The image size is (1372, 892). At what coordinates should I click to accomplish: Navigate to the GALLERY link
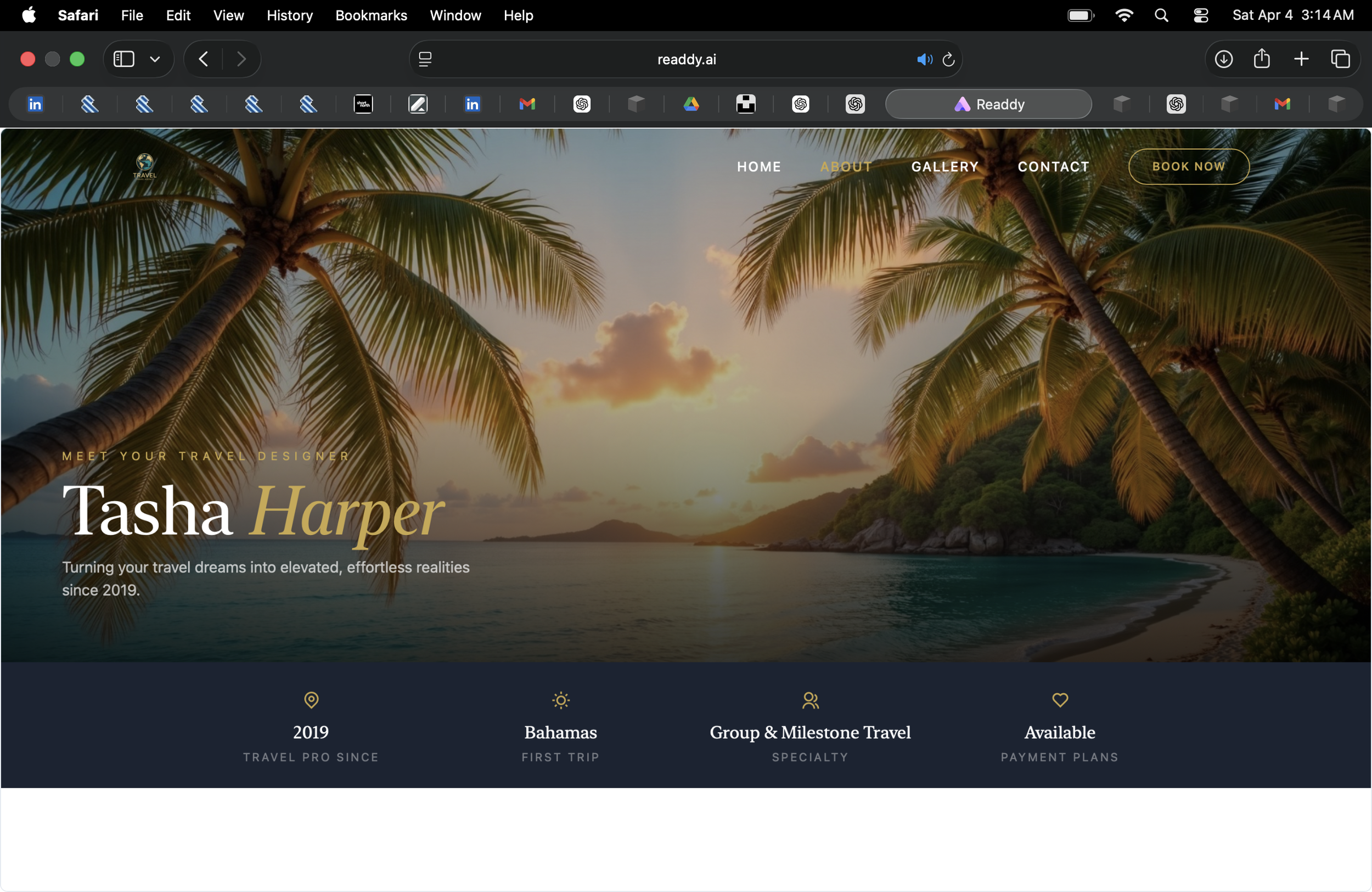coord(944,167)
